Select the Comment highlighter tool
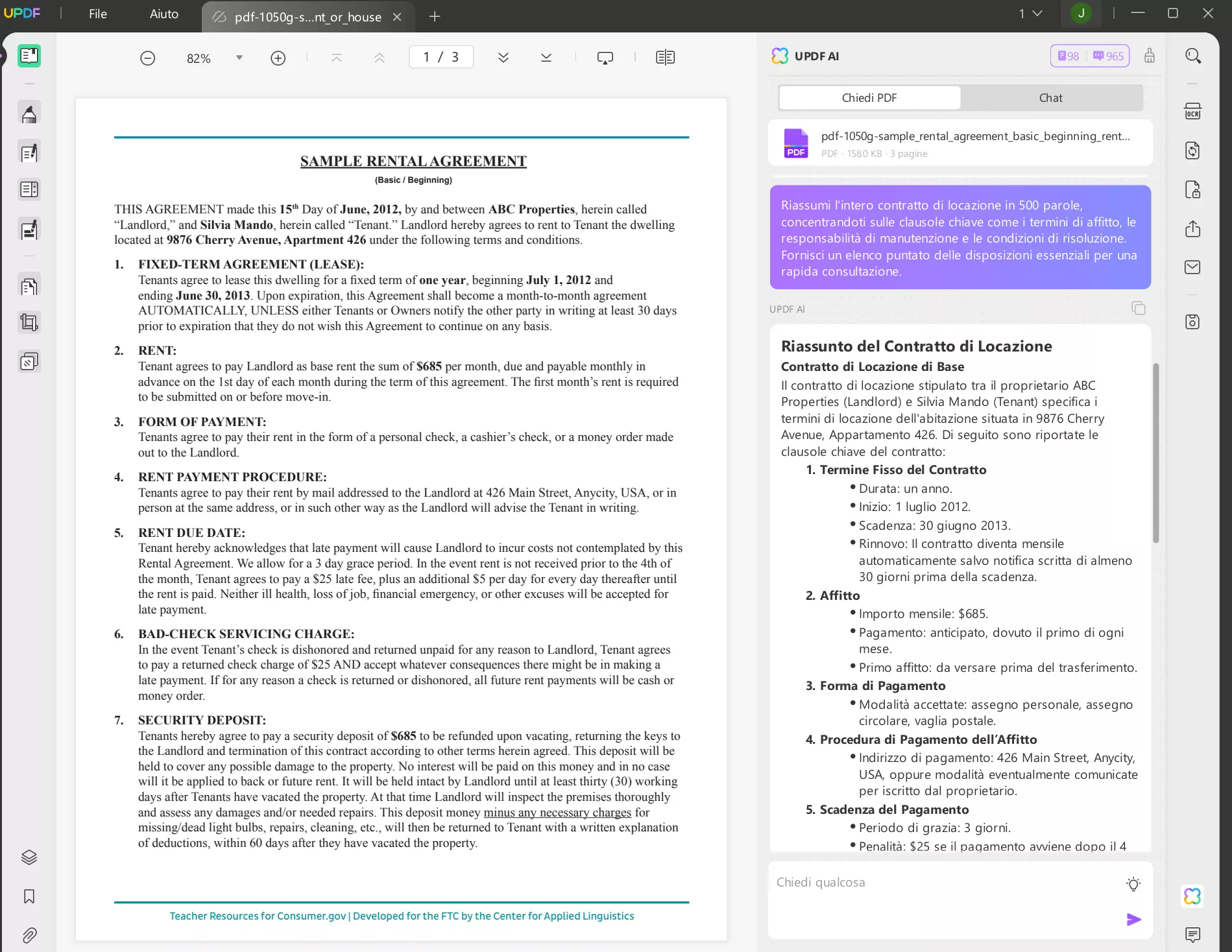Image resolution: width=1232 pixels, height=952 pixels. tap(29, 113)
